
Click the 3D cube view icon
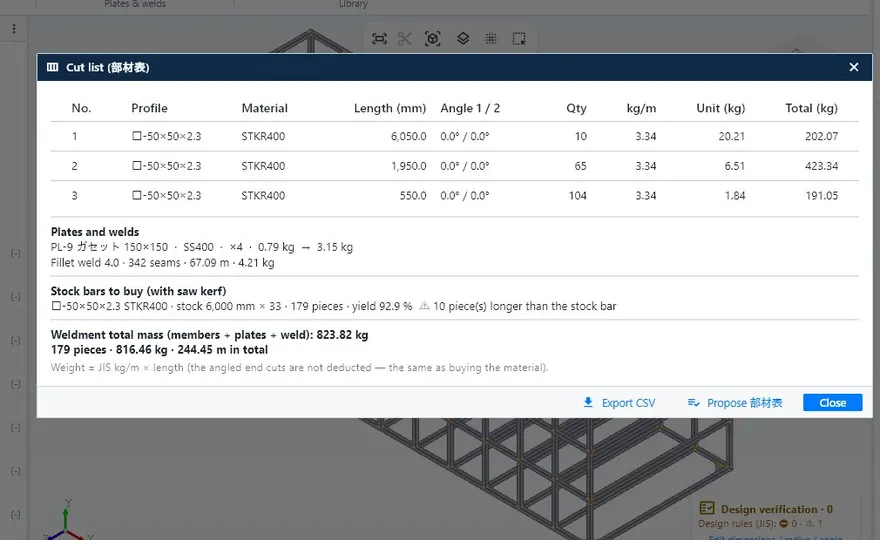click(x=433, y=39)
